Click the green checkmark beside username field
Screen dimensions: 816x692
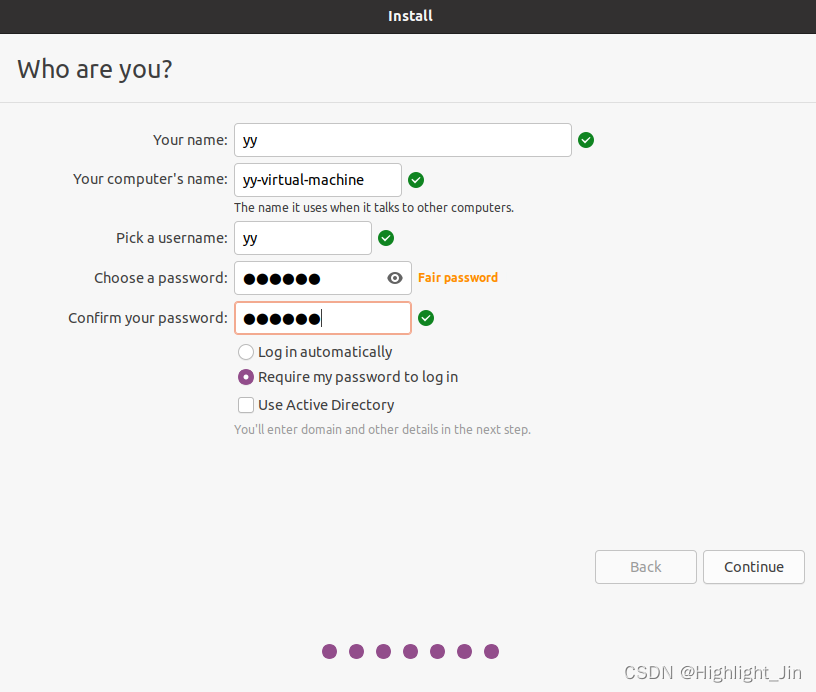pos(386,238)
